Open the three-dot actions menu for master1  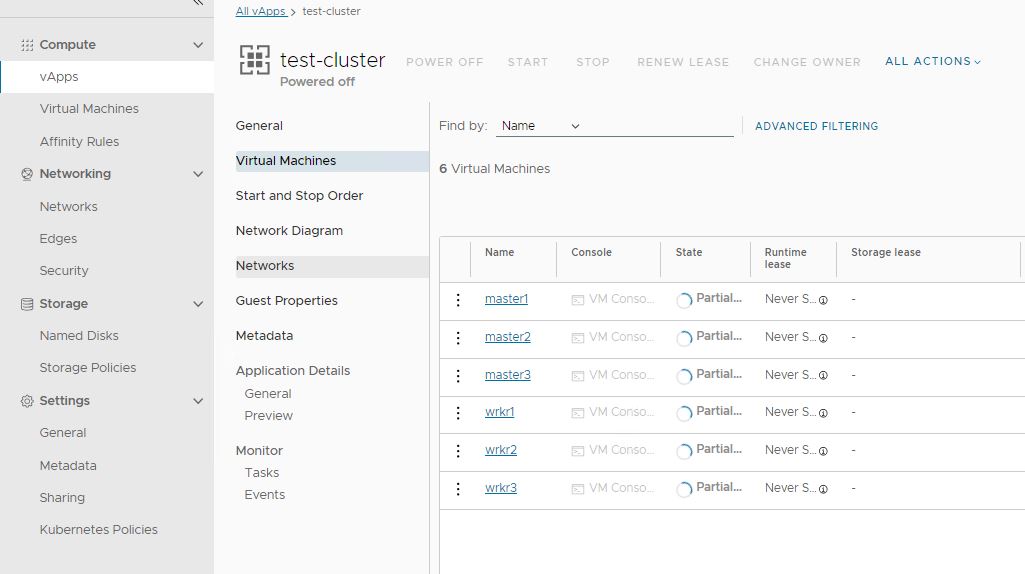(x=458, y=300)
